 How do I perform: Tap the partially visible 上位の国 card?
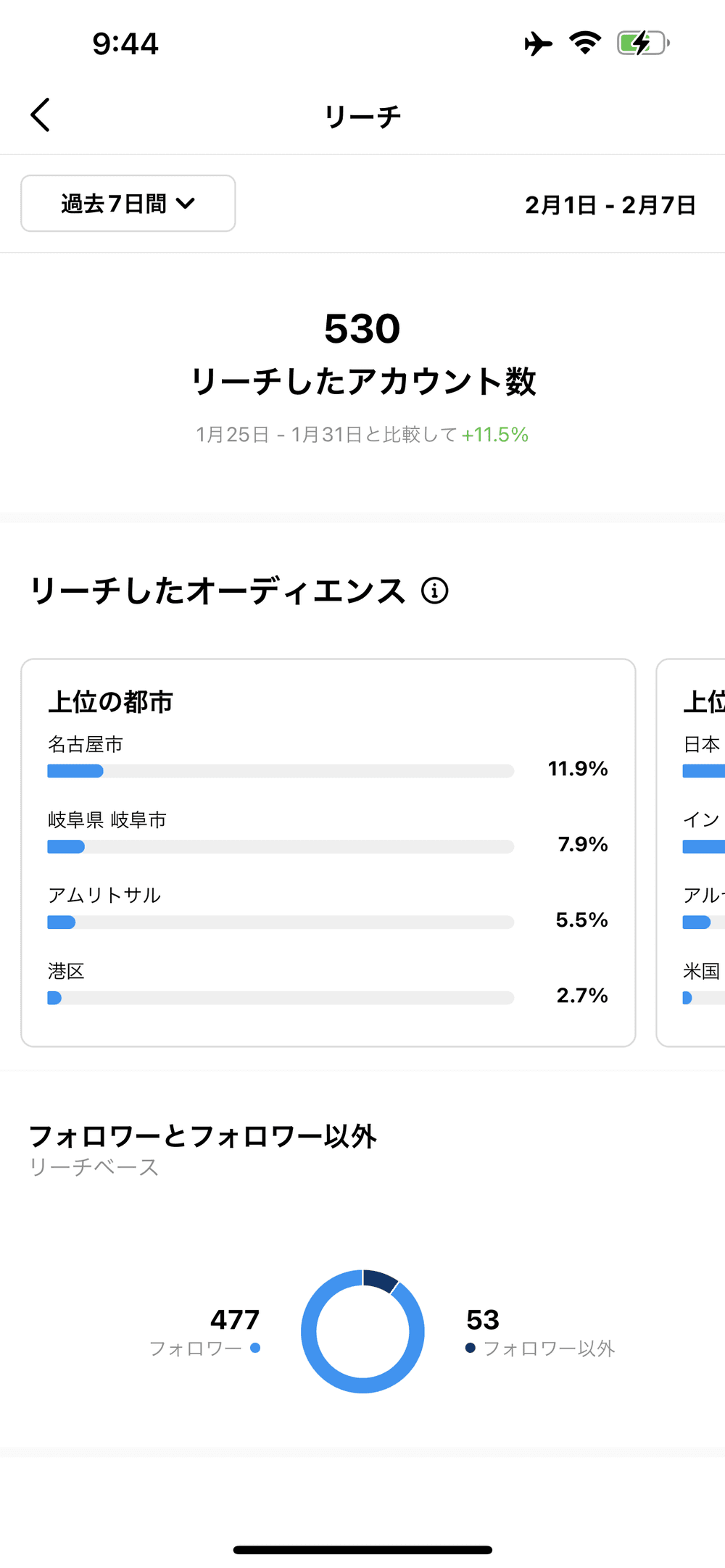tap(692, 852)
